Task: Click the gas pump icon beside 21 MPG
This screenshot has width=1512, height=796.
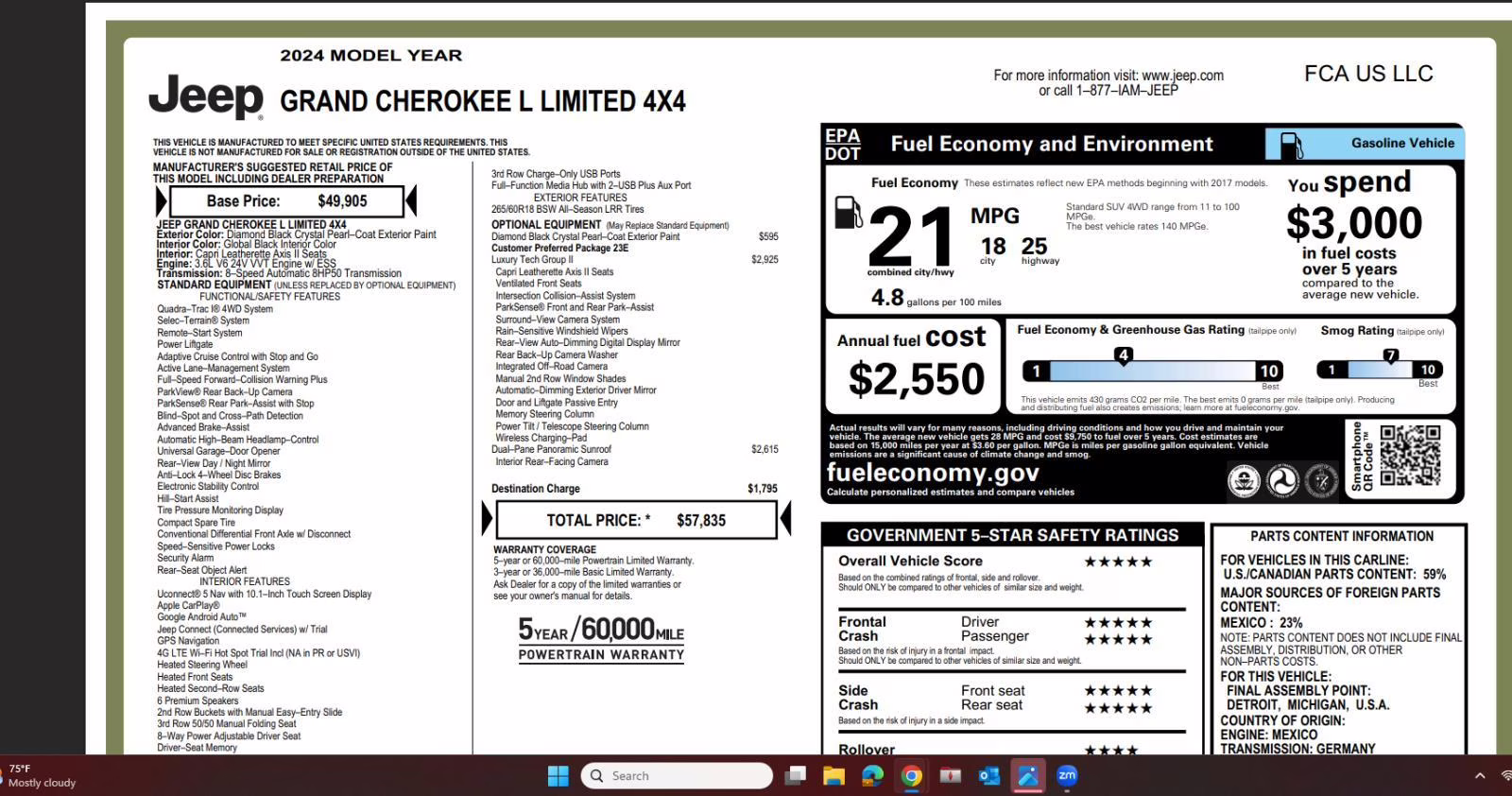Action: [x=849, y=212]
